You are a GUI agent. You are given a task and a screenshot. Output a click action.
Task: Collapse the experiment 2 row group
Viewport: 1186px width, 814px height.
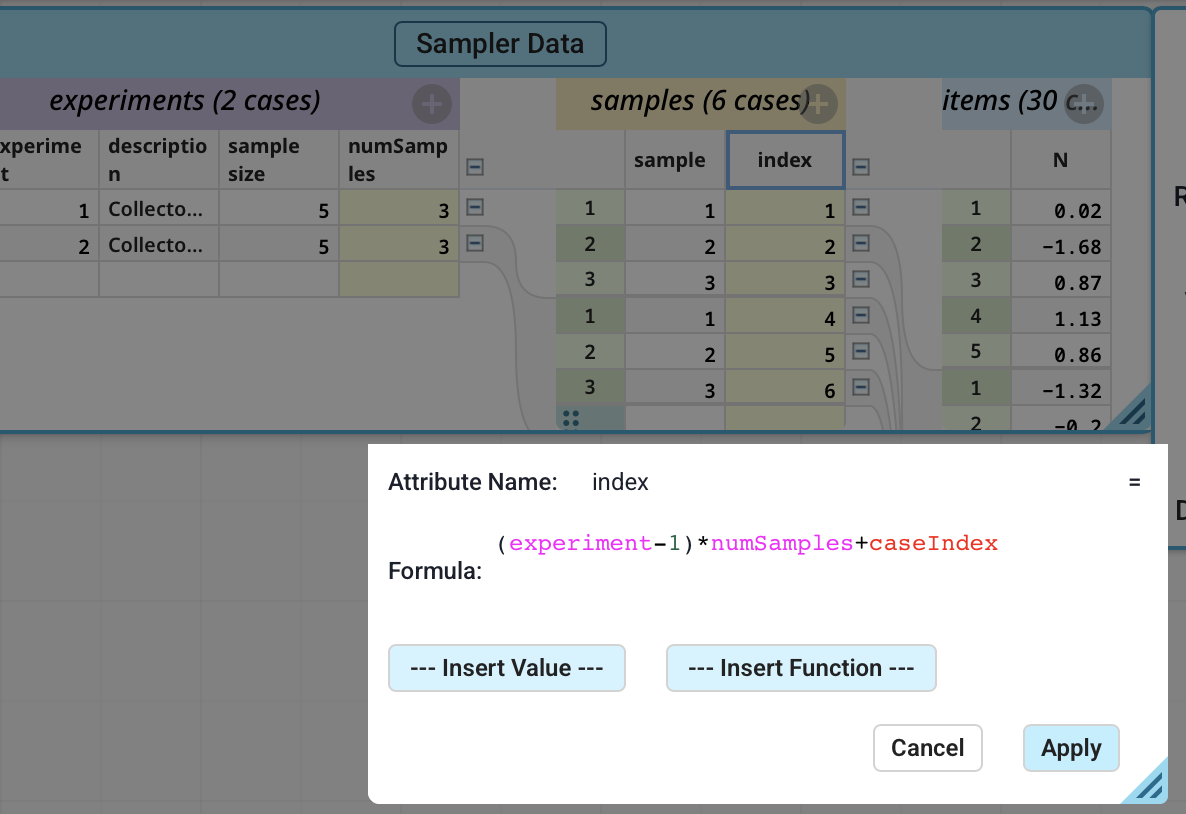tap(476, 243)
